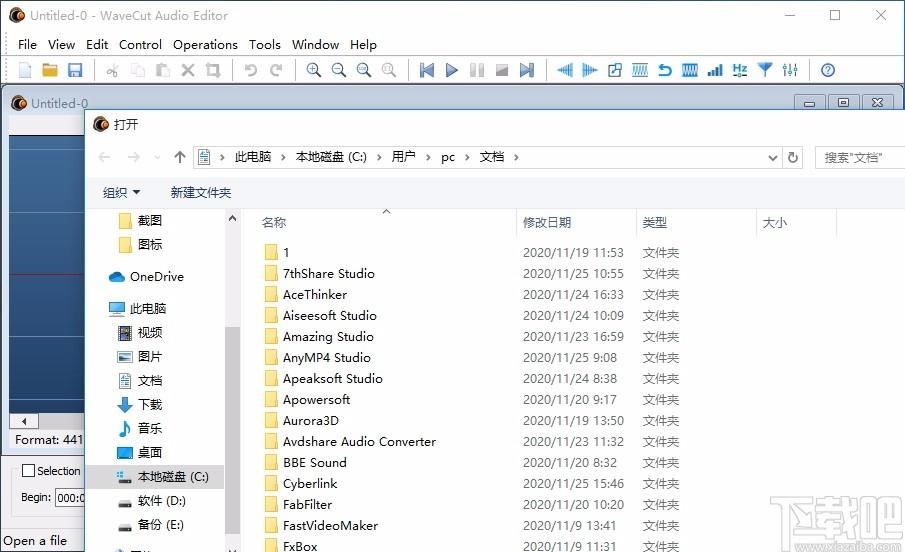The height and width of the screenshot is (552, 905).
Task: Open the Hz frequency icon
Action: pyautogui.click(x=740, y=70)
